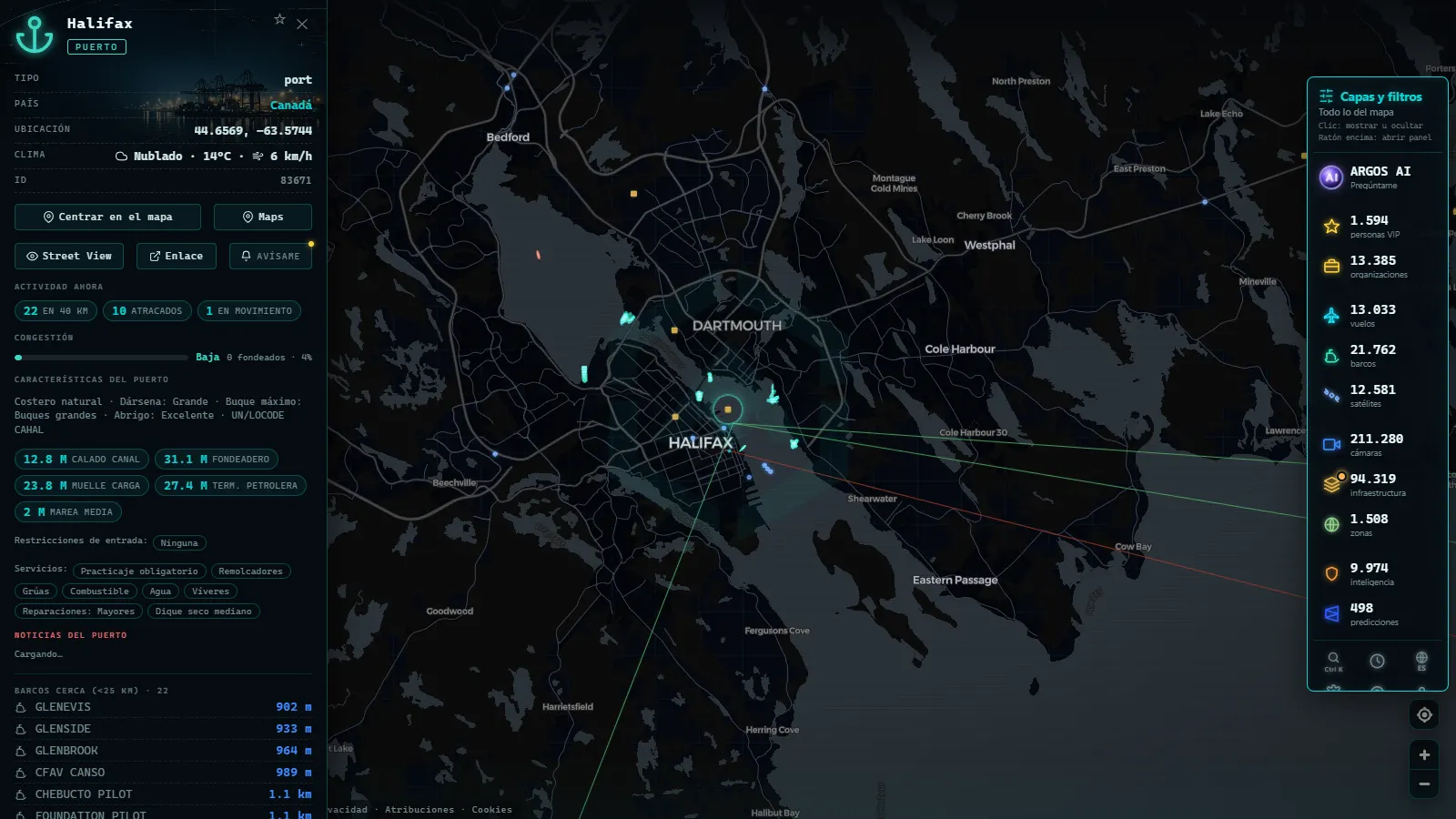Open the GLENEVIS ship entry
The height and width of the screenshot is (819, 1456).
click(163, 707)
